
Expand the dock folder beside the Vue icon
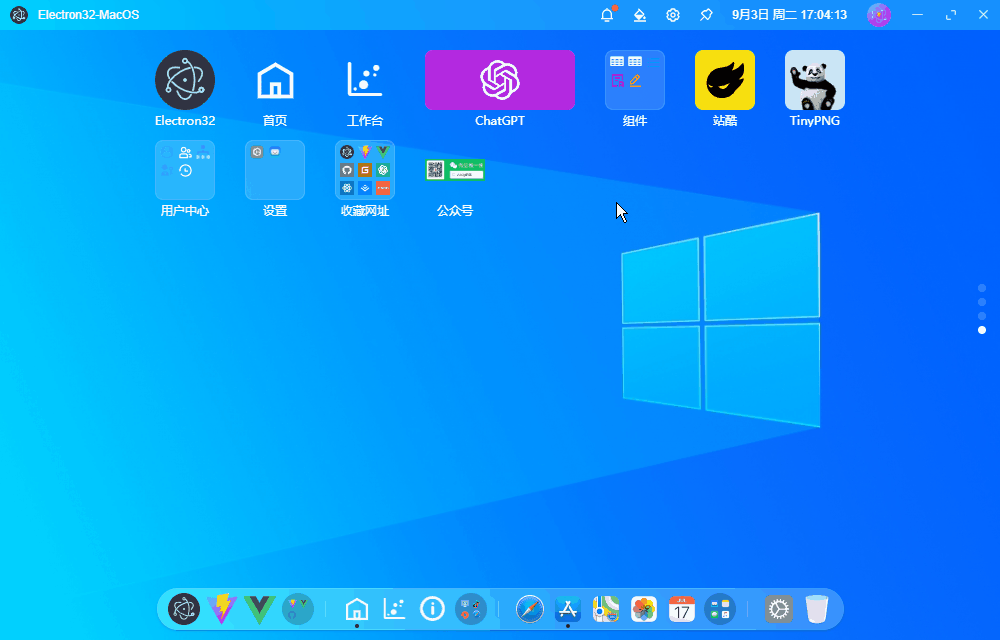(x=298, y=609)
